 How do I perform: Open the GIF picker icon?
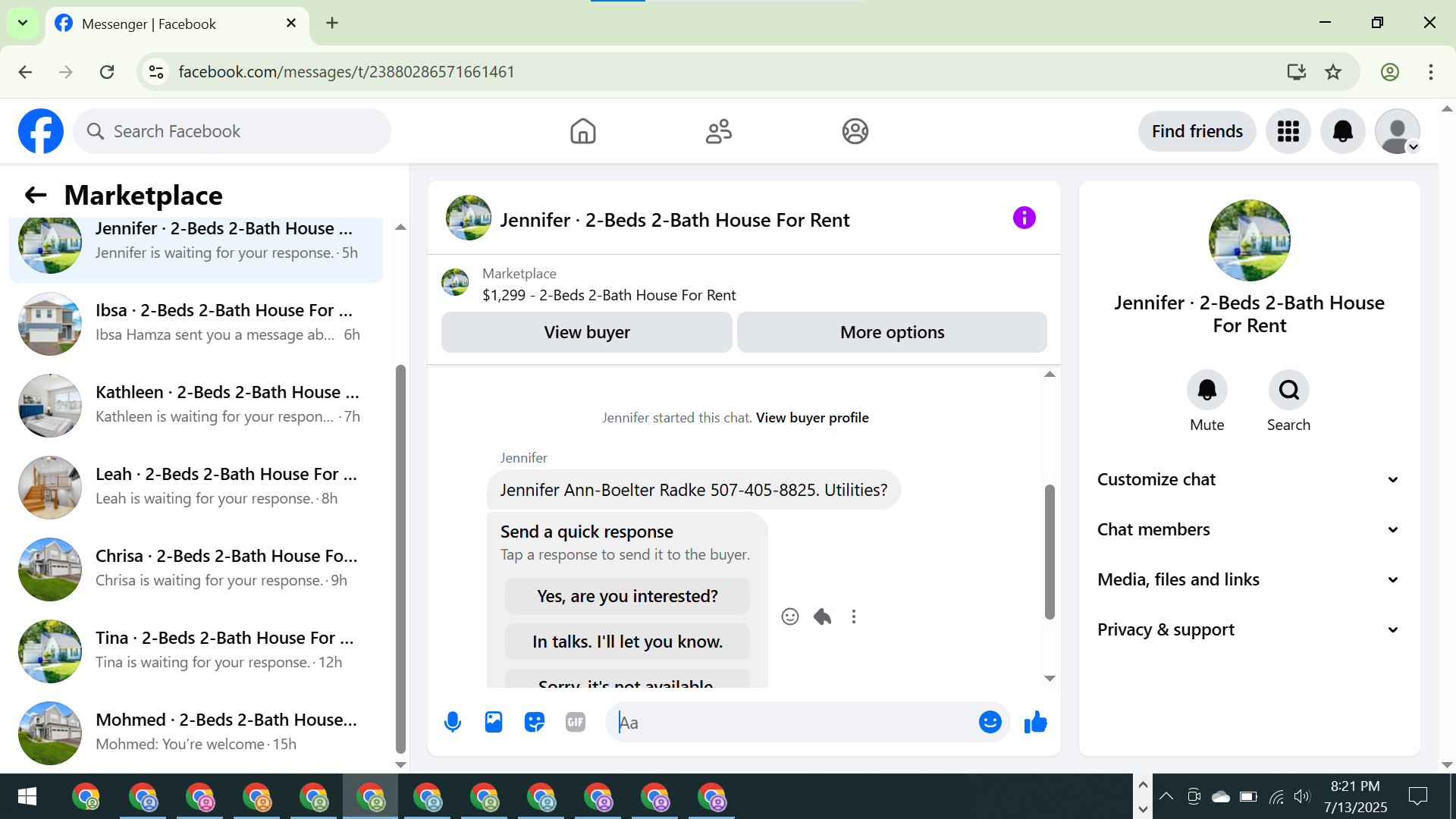pos(576,722)
